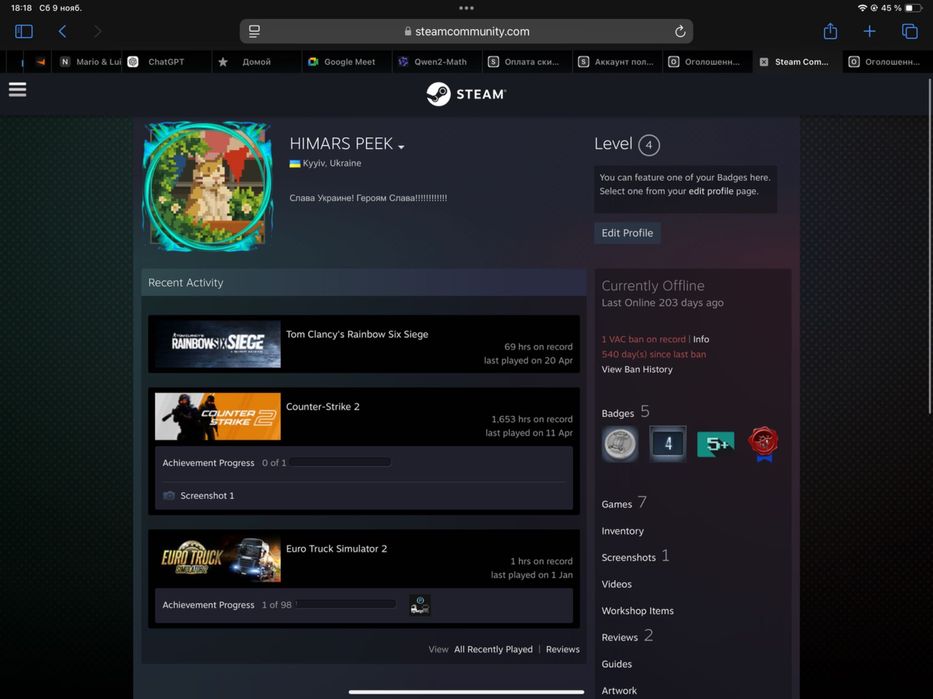933x699 pixels.
Task: Switch to the Домой tab
Action: pyautogui.click(x=256, y=62)
